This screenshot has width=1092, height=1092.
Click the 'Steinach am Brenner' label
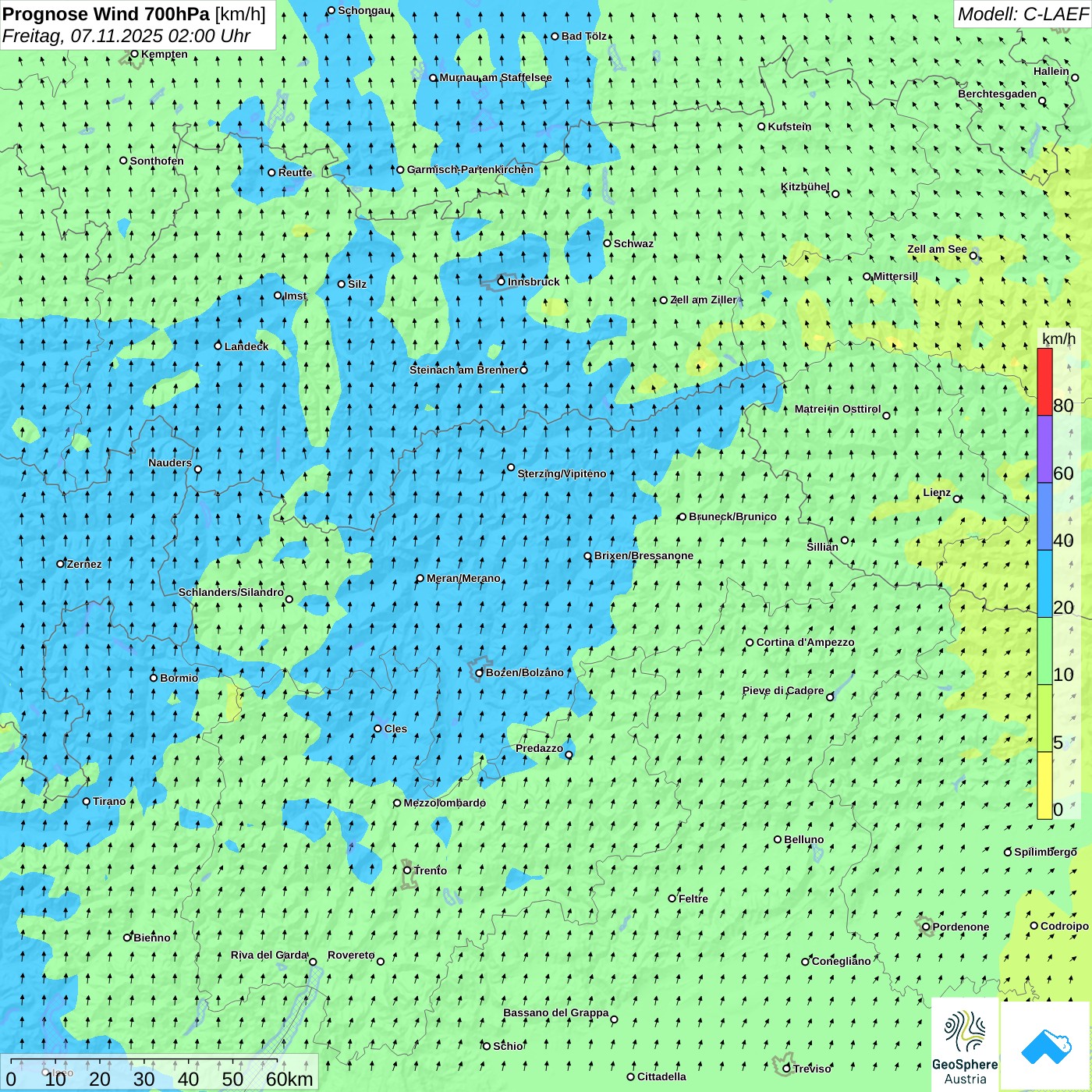pyautogui.click(x=464, y=370)
